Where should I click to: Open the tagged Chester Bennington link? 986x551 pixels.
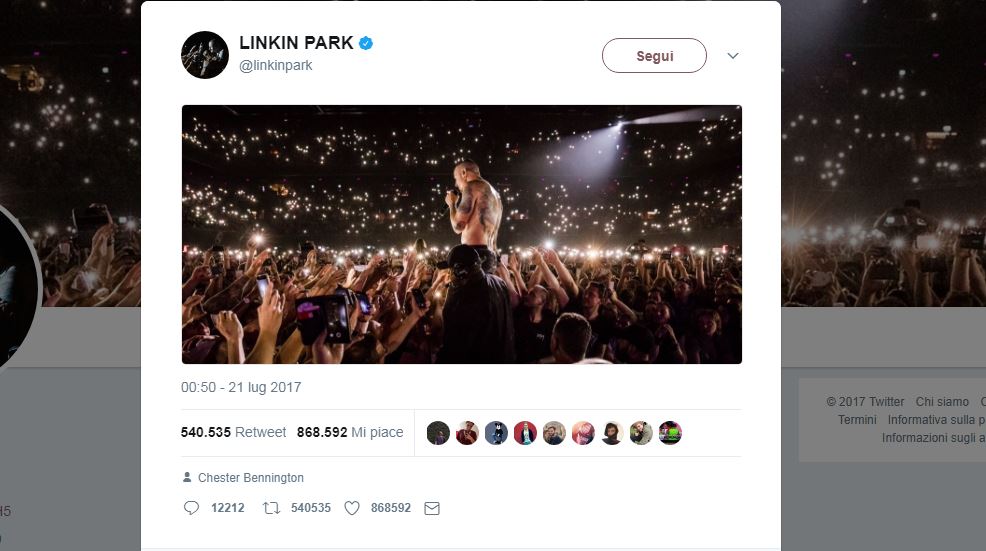(x=251, y=478)
